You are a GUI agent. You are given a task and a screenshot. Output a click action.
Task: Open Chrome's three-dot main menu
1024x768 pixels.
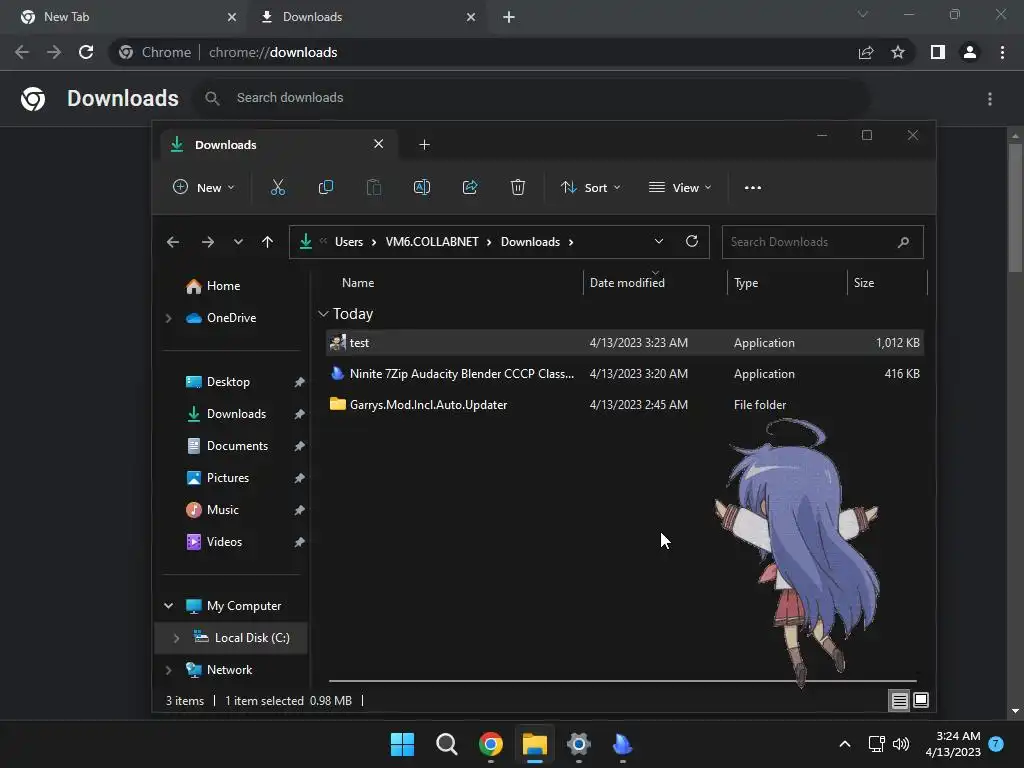(1002, 52)
